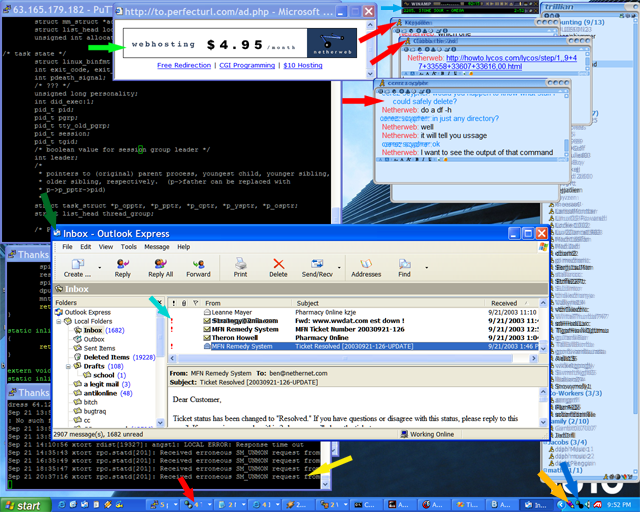Open the Help menu in Outlook Express
The width and height of the screenshot is (640, 512).
click(183, 247)
